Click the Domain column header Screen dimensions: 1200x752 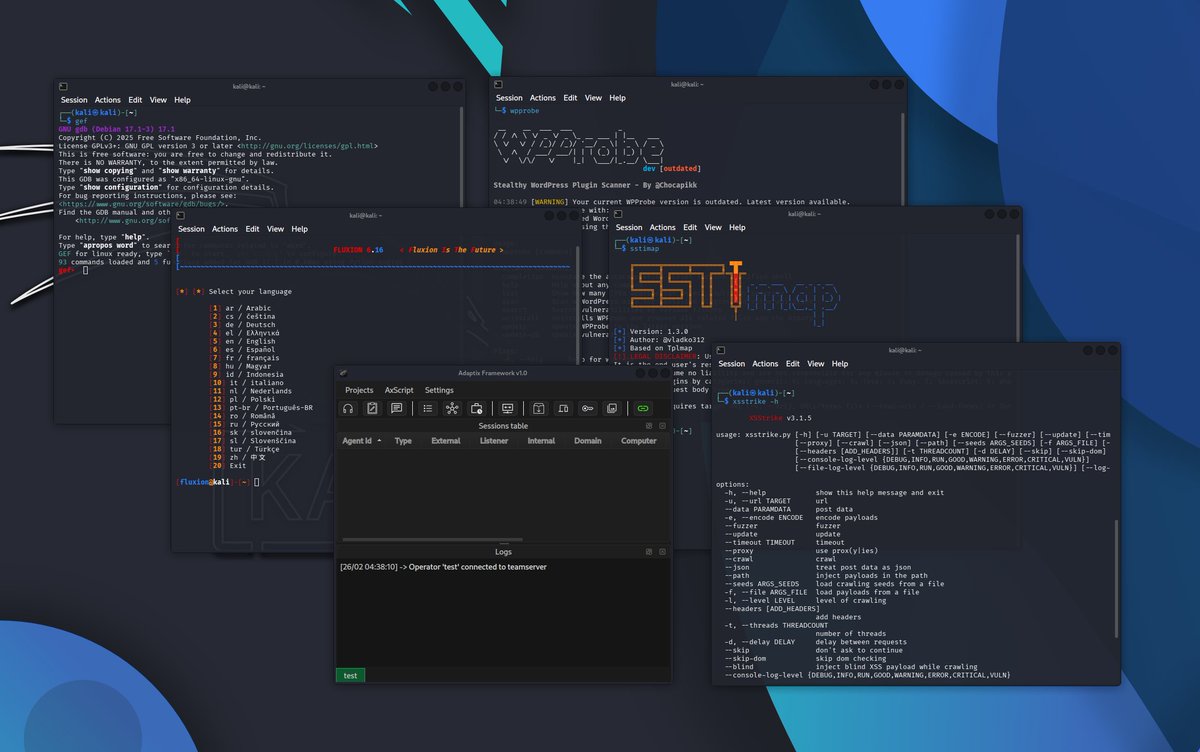coord(588,441)
